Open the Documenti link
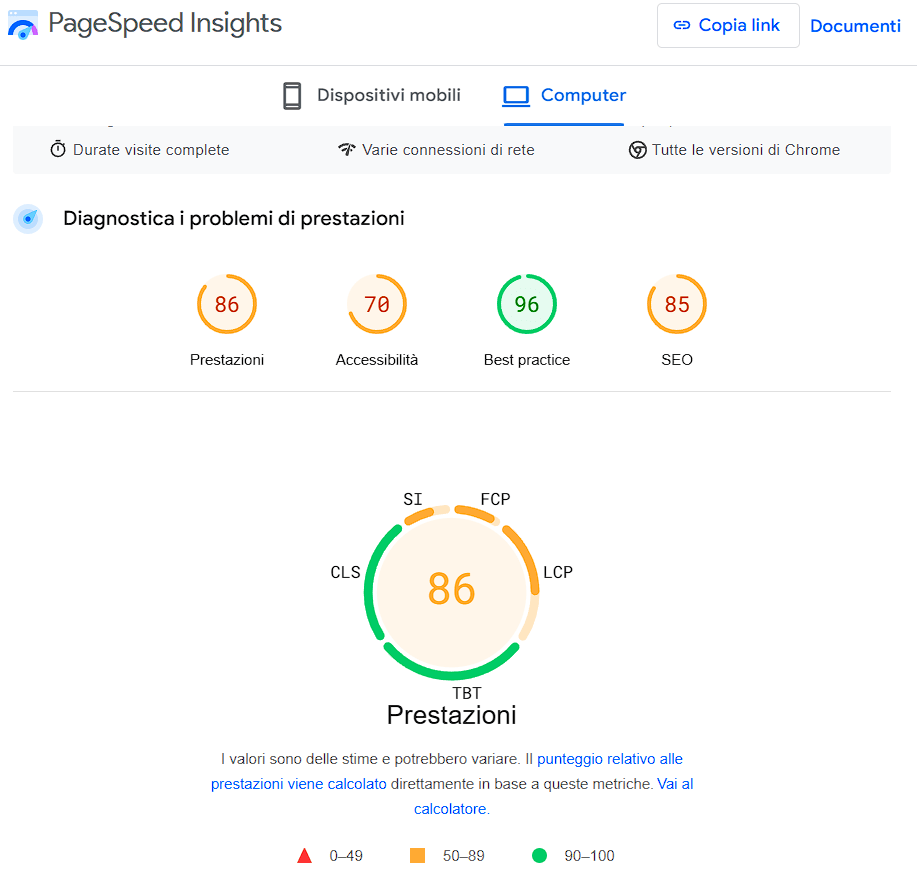917x877 pixels. tap(855, 26)
